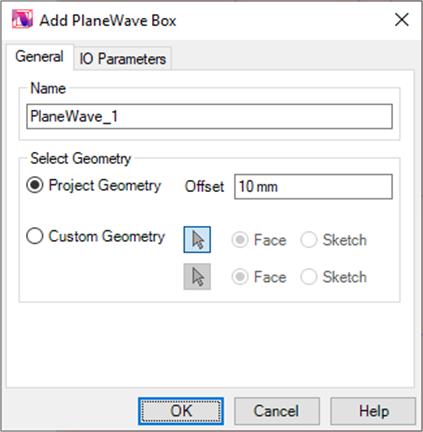The image size is (423, 432).
Task: Click the Offset label text
Action: [204, 187]
